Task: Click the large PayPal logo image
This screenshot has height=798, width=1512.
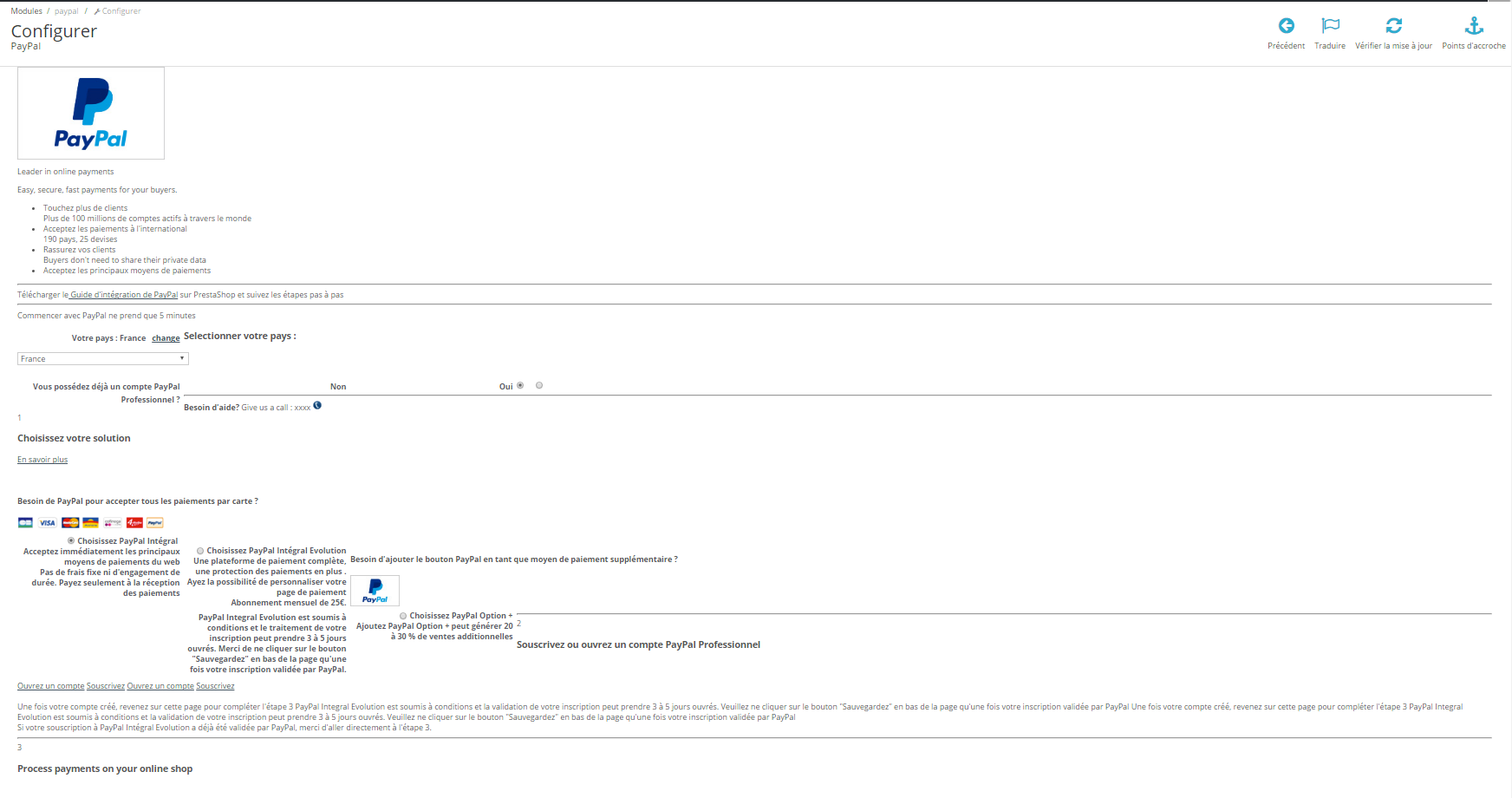Action: click(91, 114)
